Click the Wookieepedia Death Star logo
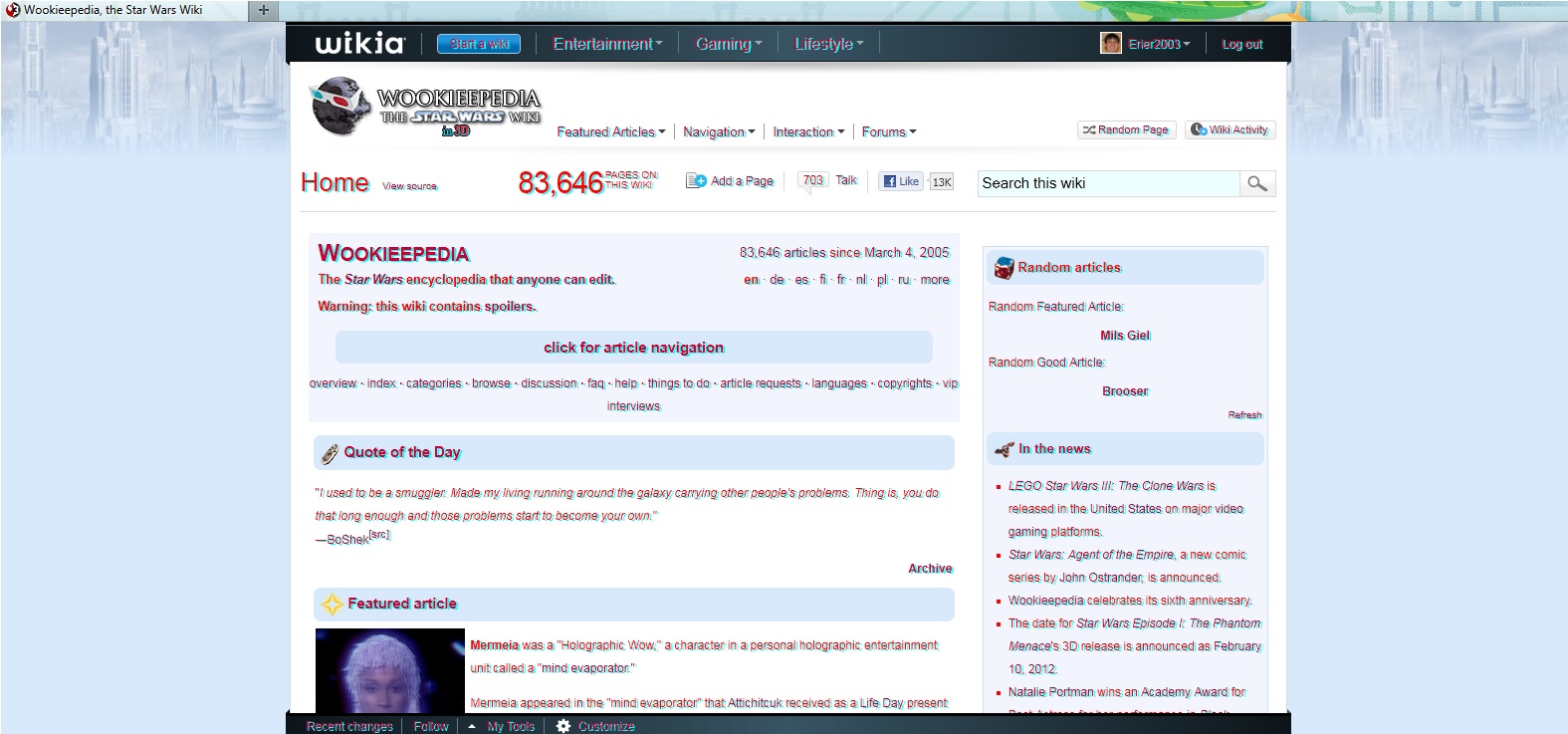The width and height of the screenshot is (1568, 734). (341, 107)
